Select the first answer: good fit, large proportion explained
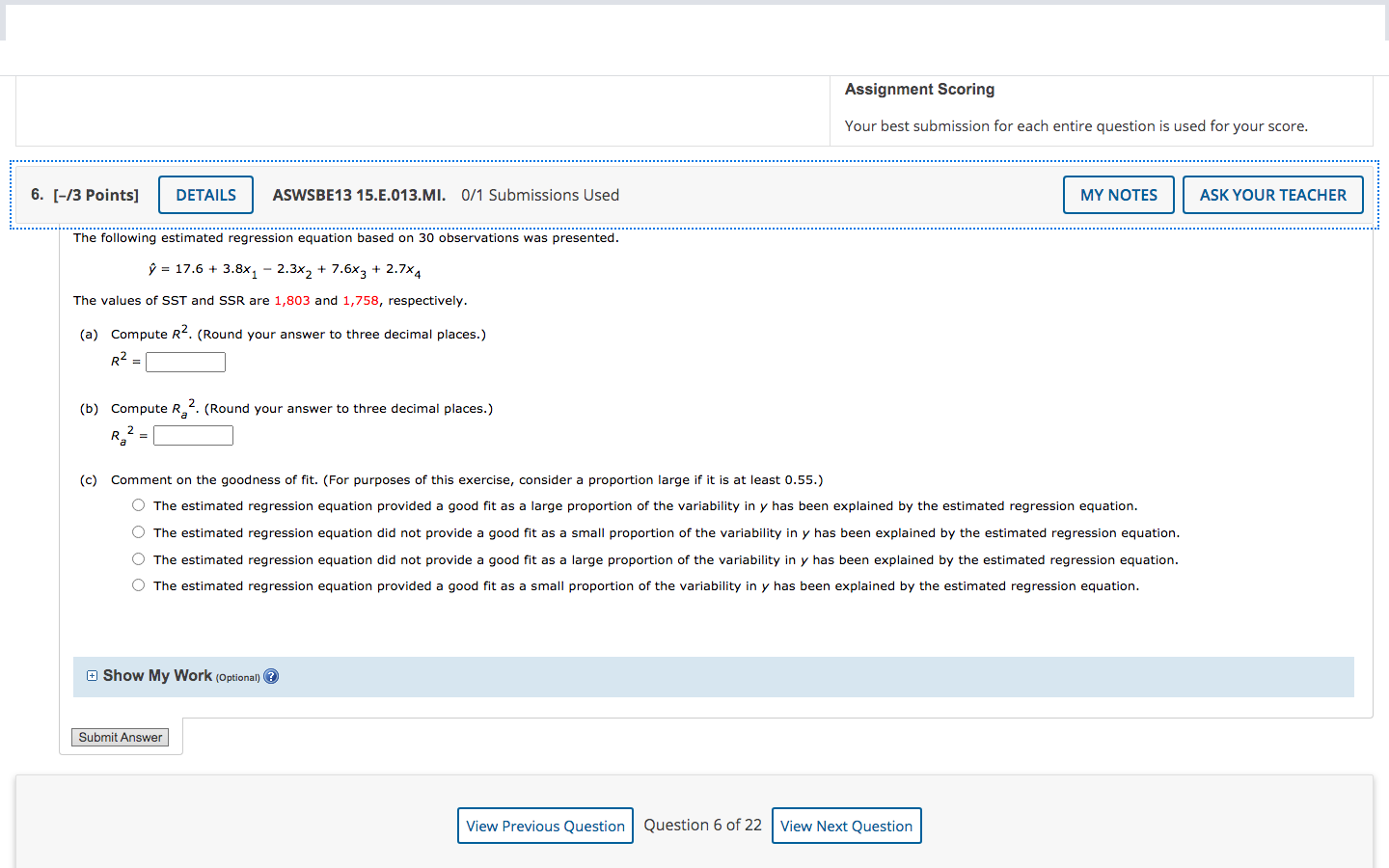Screen dimensions: 1389x868 click(x=138, y=504)
